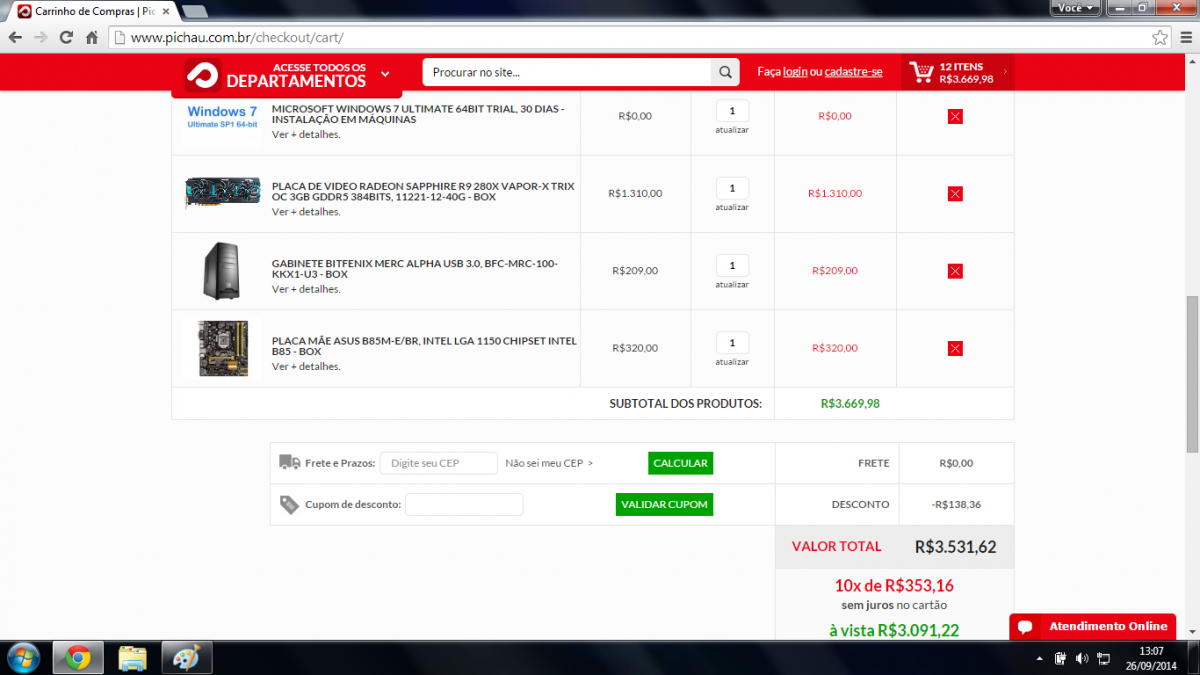Click atualizar under Windows 7 quantity

pos(732,130)
